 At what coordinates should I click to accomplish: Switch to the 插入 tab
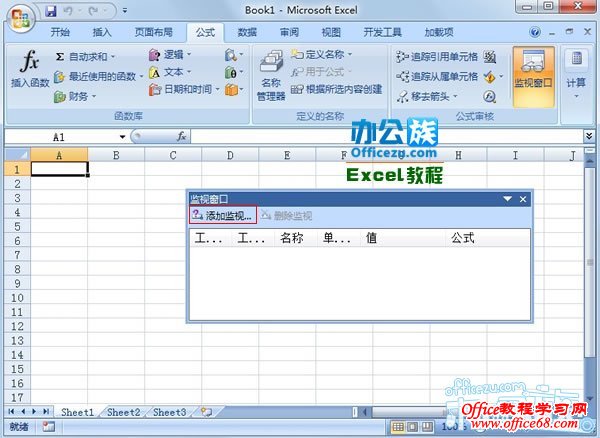click(102, 33)
